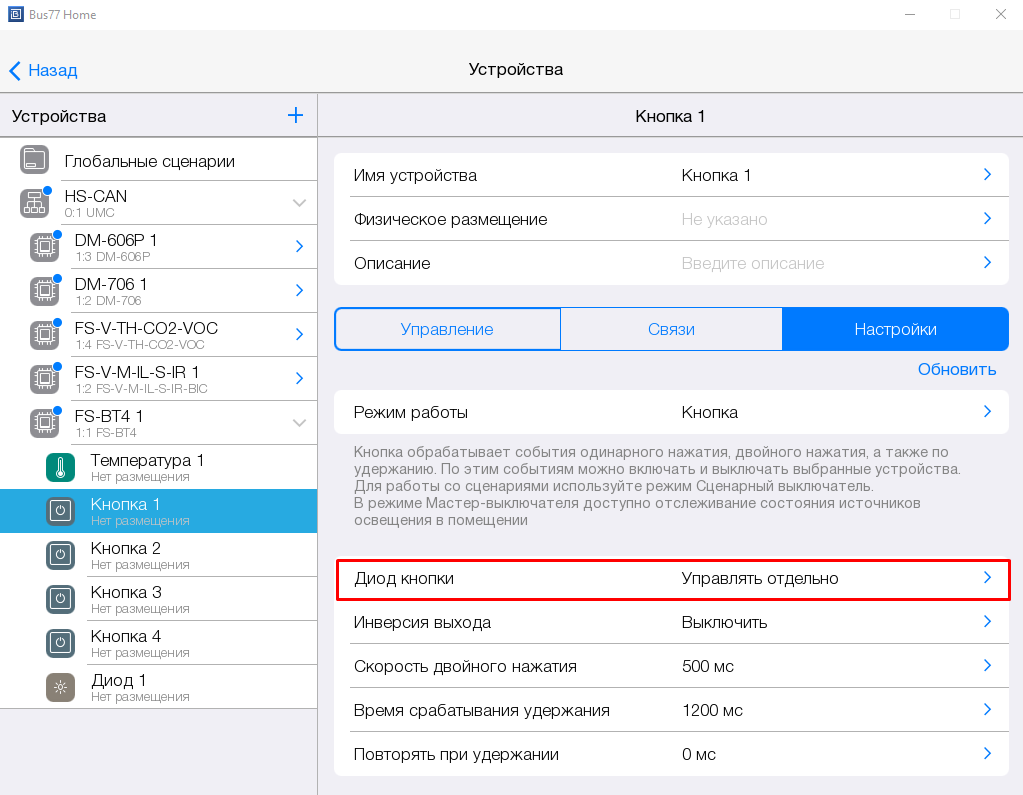Open the Инверсия выхода setting
The height and width of the screenshot is (795, 1023).
coord(670,622)
